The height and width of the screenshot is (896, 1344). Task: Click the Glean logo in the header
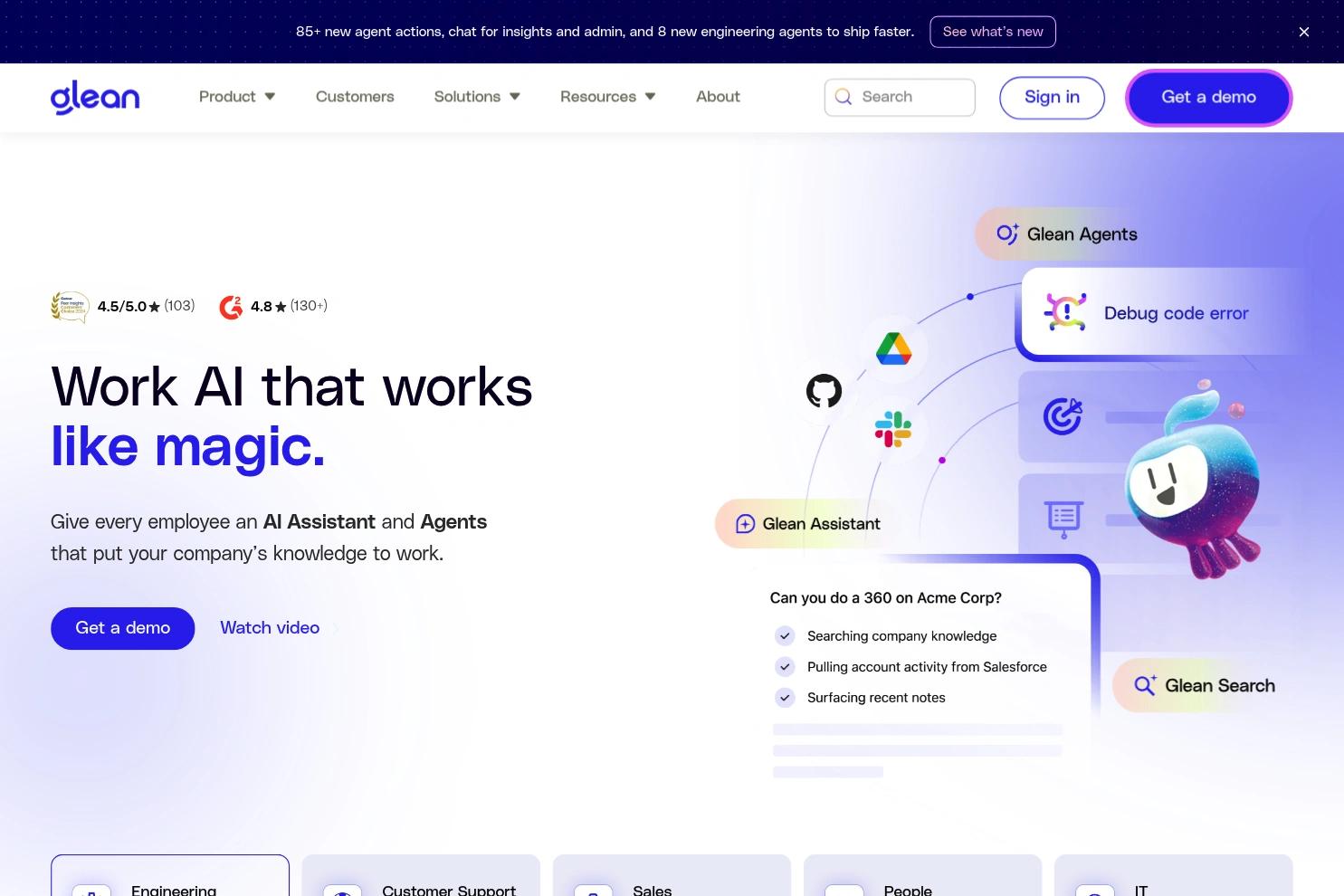point(95,97)
